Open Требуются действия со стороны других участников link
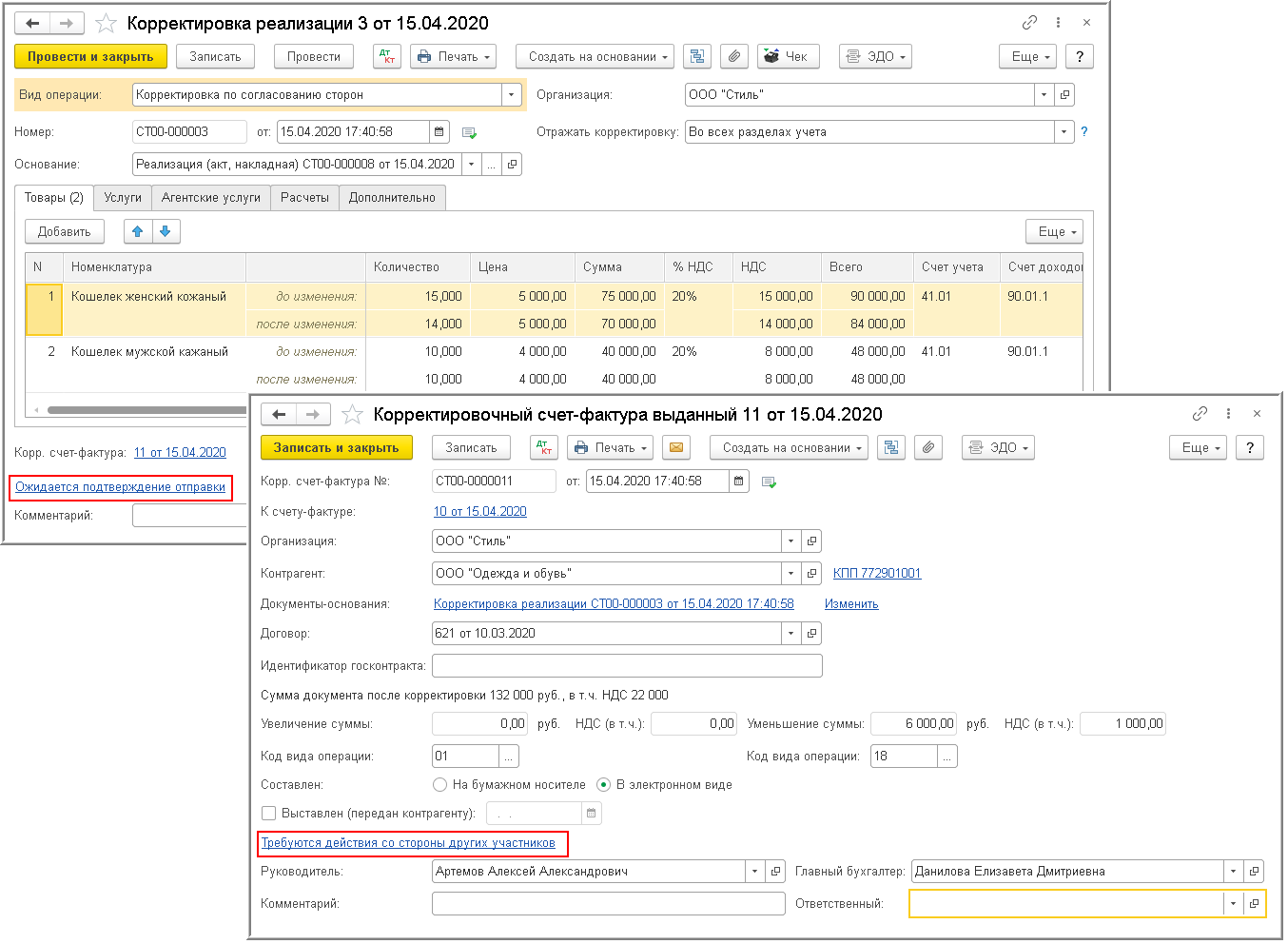1288x944 pixels. pyautogui.click(x=408, y=843)
